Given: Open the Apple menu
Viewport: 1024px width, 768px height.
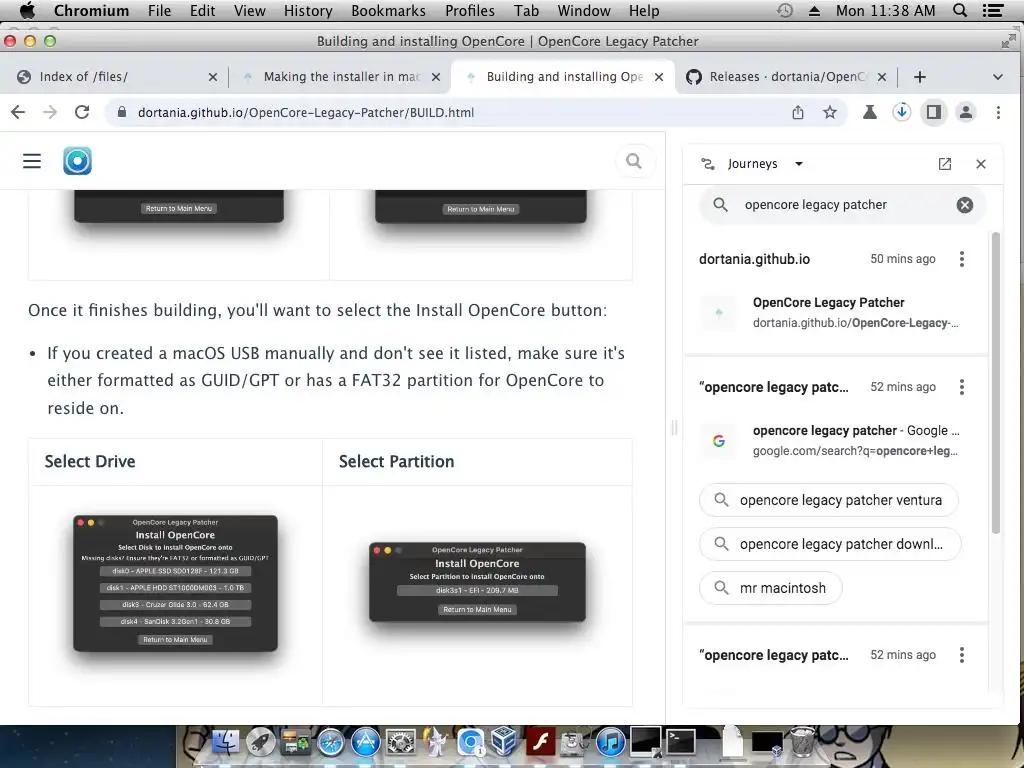Looking at the screenshot, I should [x=27, y=10].
